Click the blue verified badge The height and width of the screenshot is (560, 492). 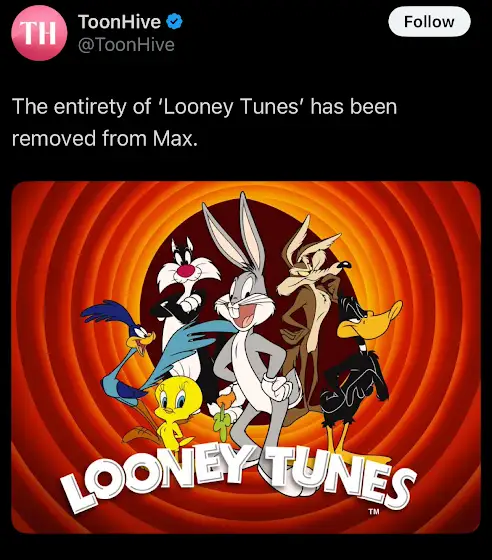pyautogui.click(x=174, y=22)
